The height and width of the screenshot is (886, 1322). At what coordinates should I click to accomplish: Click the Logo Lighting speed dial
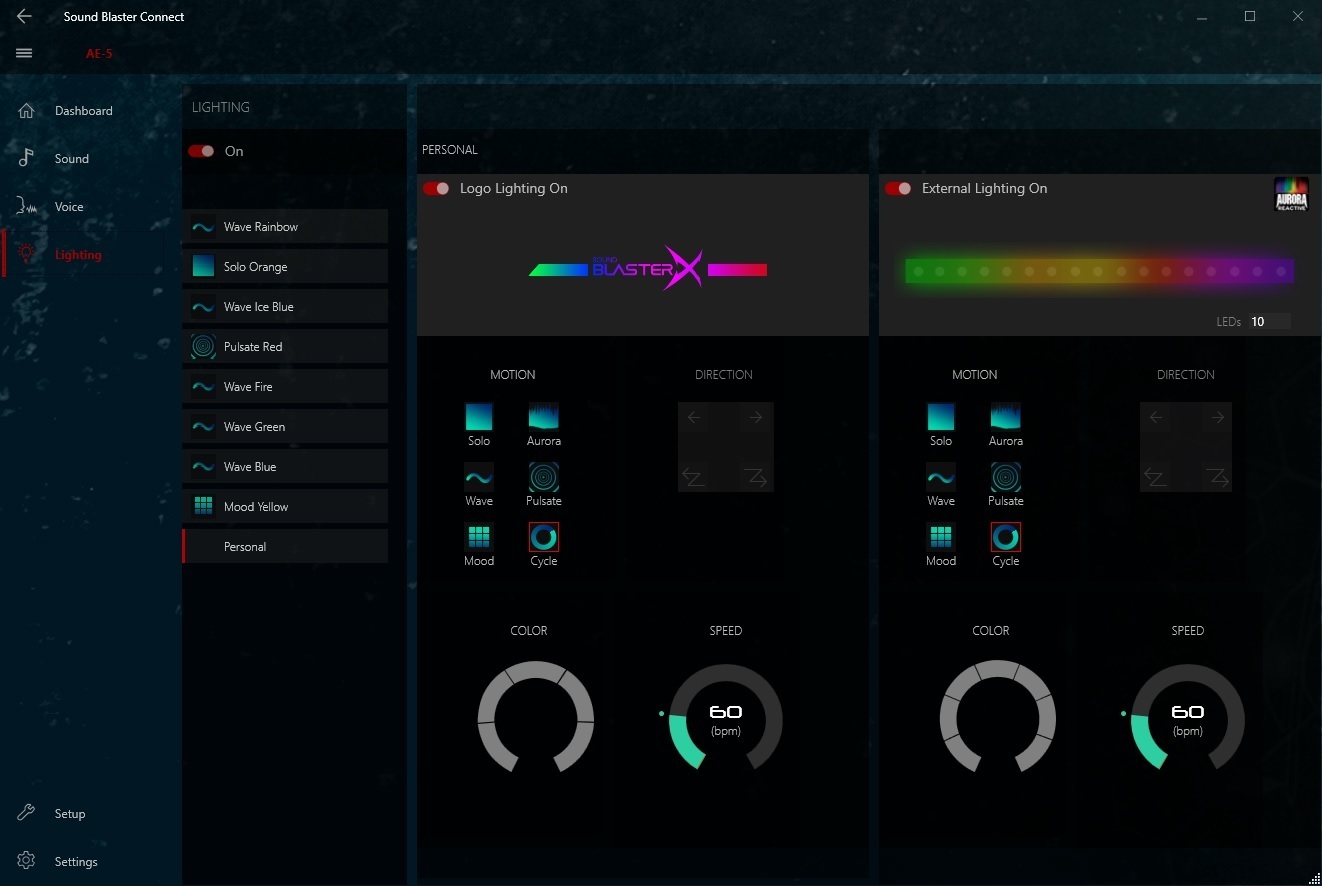point(726,718)
